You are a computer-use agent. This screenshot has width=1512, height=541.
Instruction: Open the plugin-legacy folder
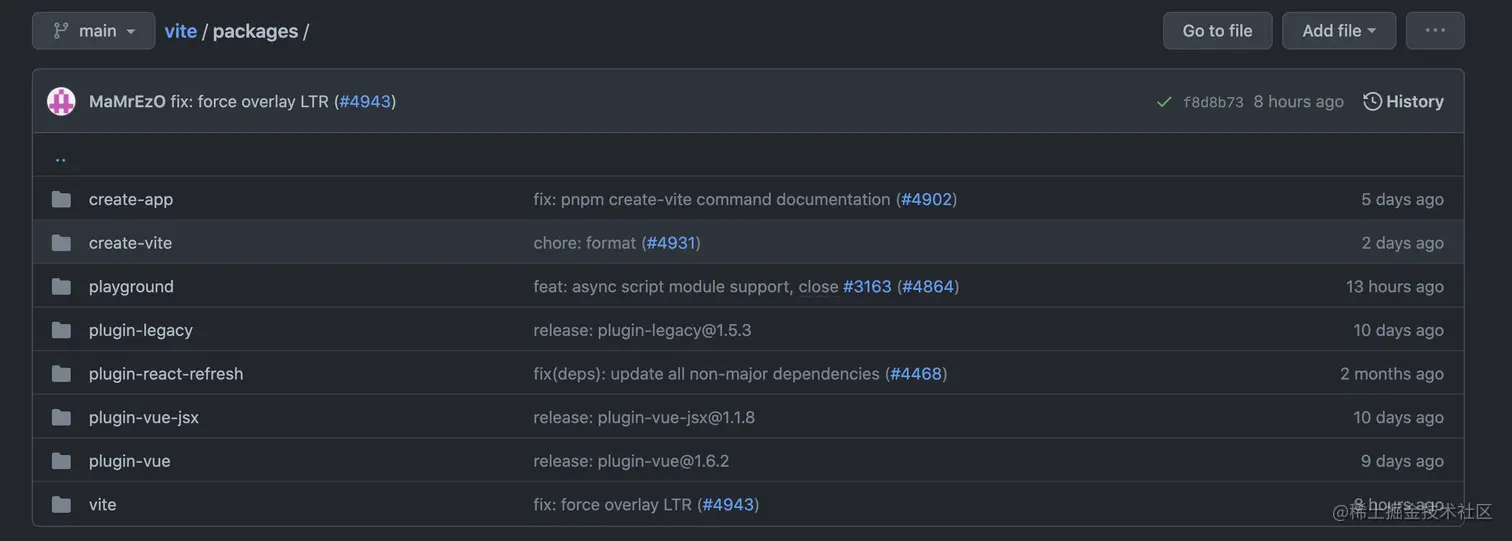(141, 330)
